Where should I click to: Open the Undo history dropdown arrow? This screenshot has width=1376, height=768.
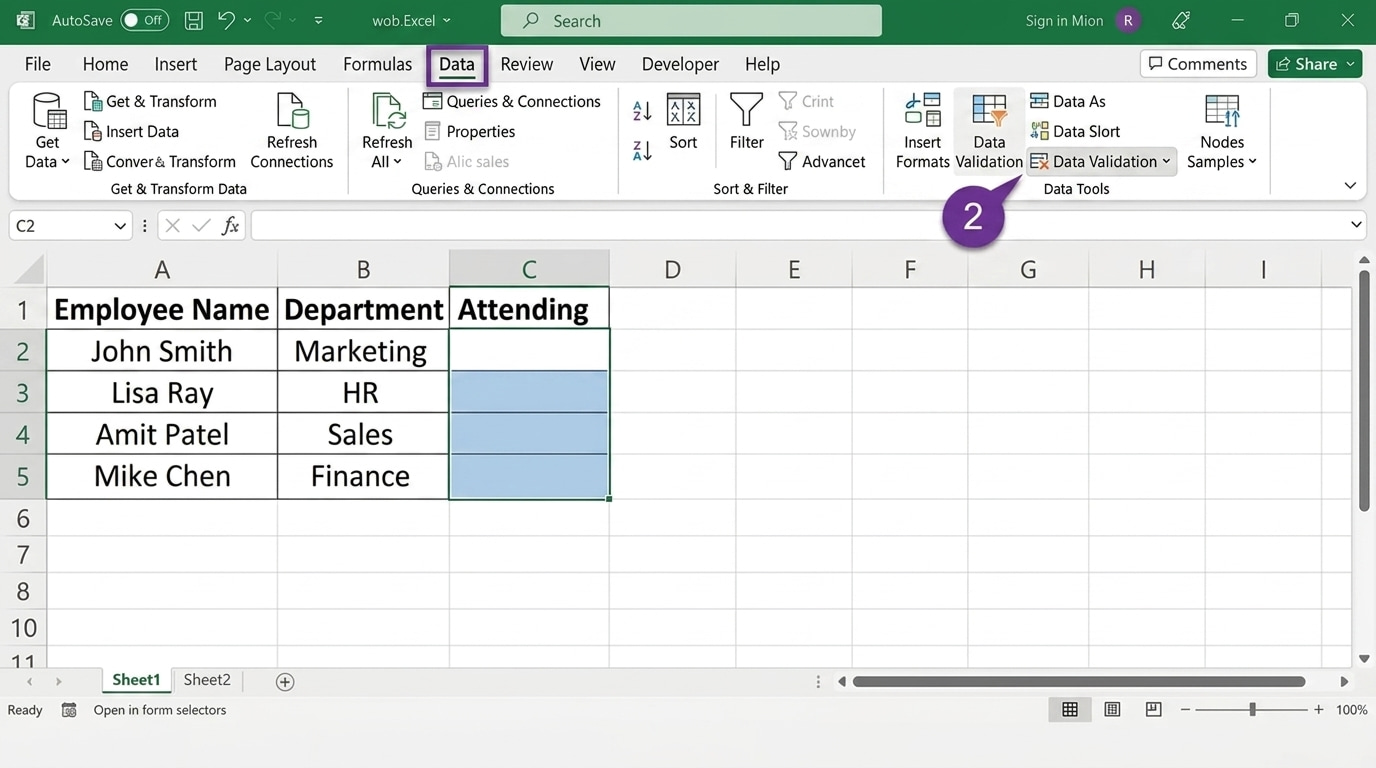pyautogui.click(x=248, y=20)
